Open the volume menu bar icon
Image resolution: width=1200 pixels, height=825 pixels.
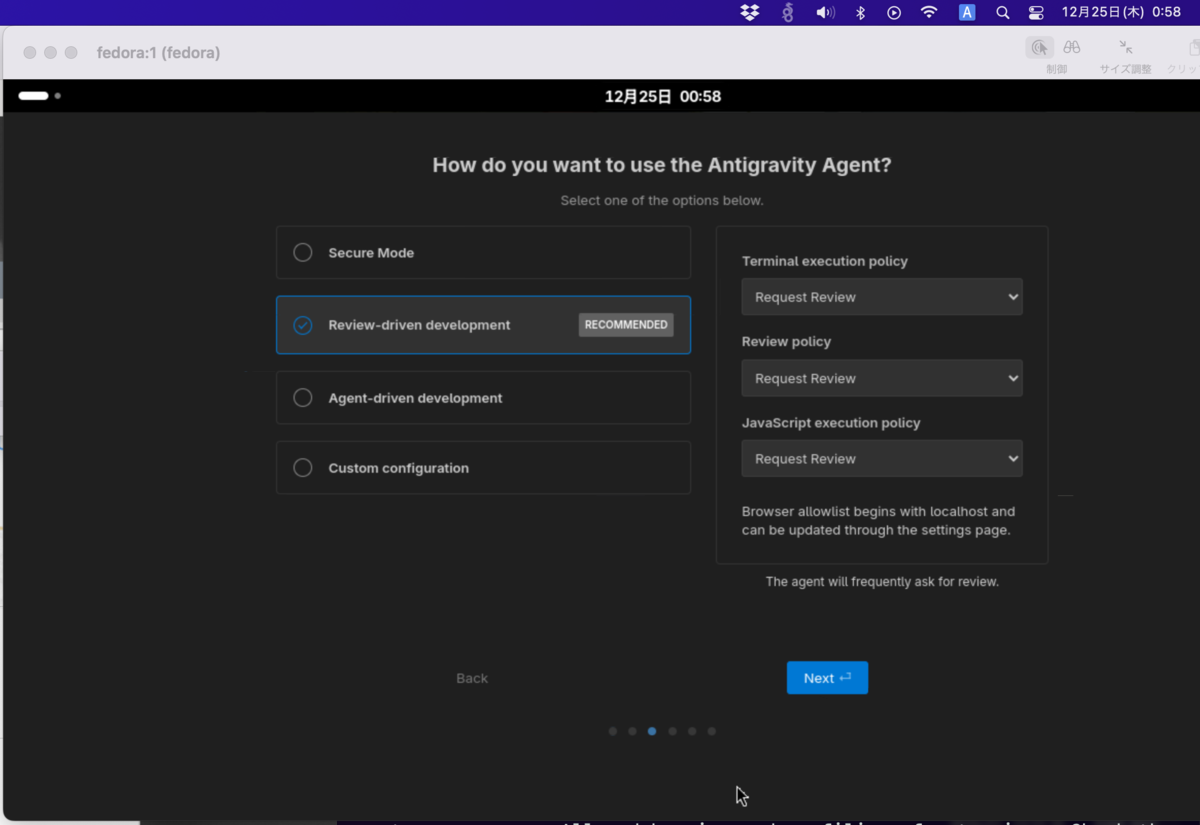coord(825,12)
